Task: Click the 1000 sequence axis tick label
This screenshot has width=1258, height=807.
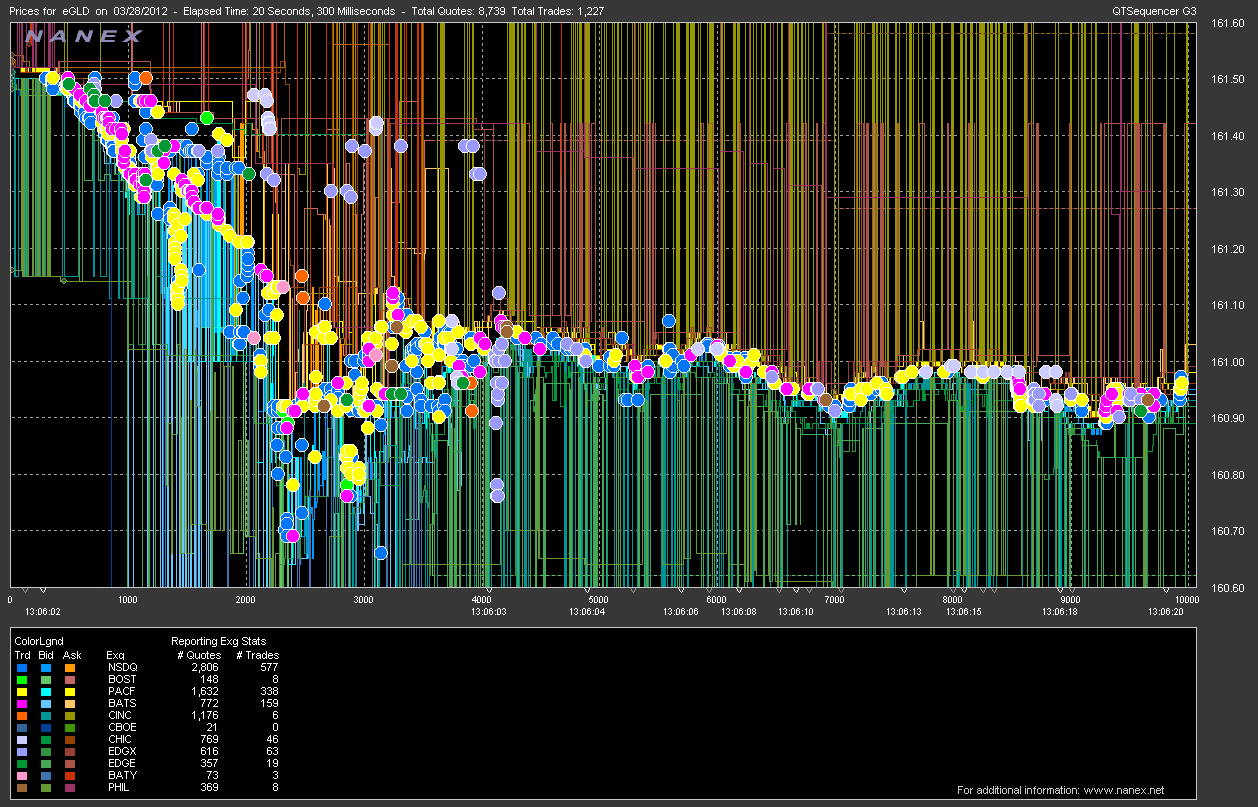Action: pos(127,600)
